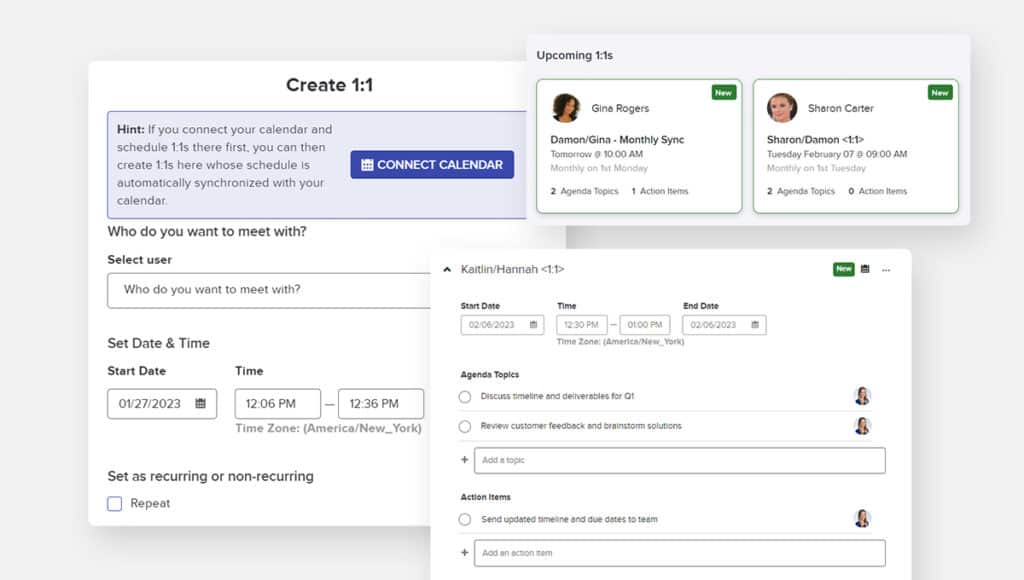Click calendar icon in the End Date field
Image resolution: width=1024 pixels, height=580 pixels.
(756, 325)
